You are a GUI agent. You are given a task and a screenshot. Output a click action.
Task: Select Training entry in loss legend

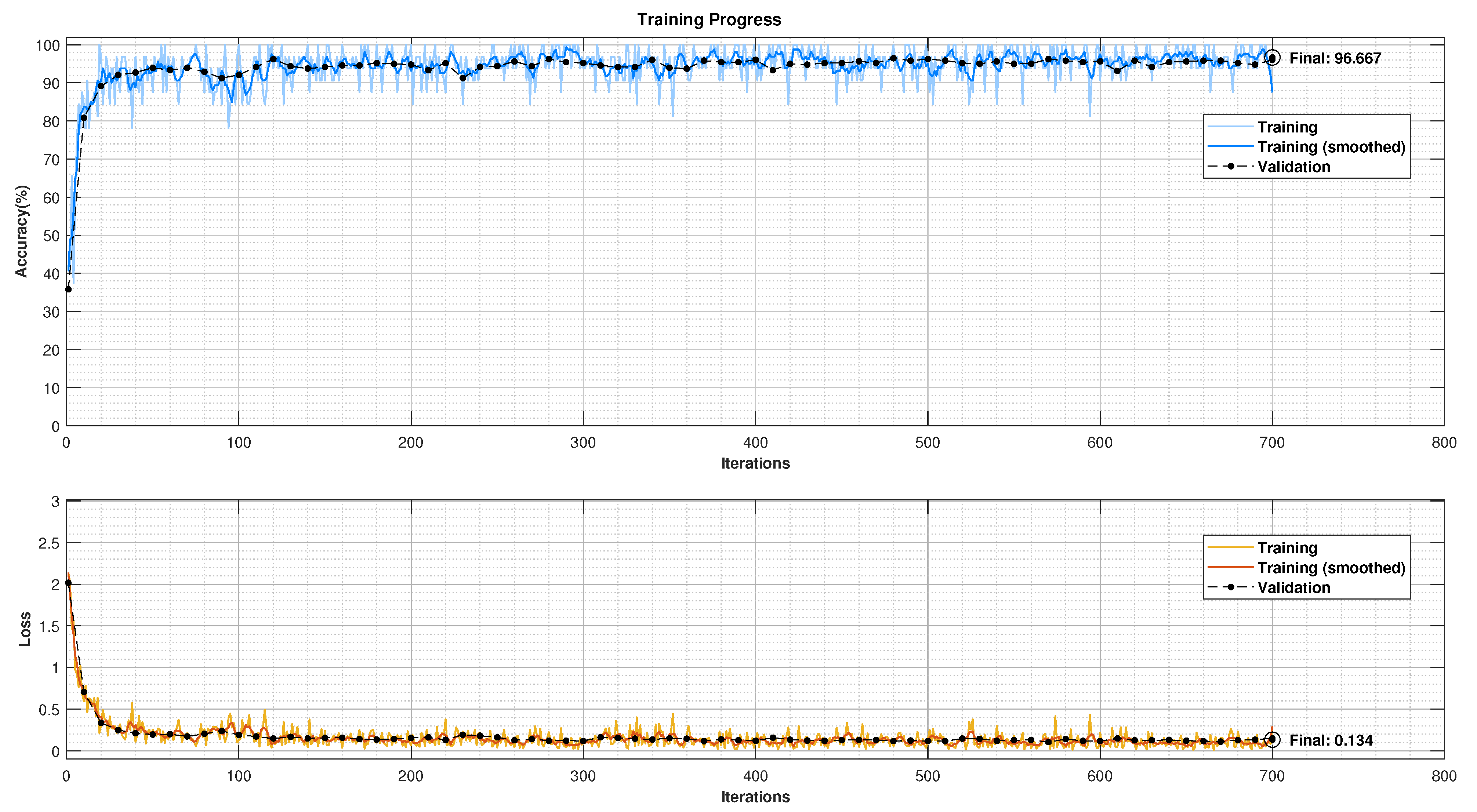click(x=1287, y=548)
